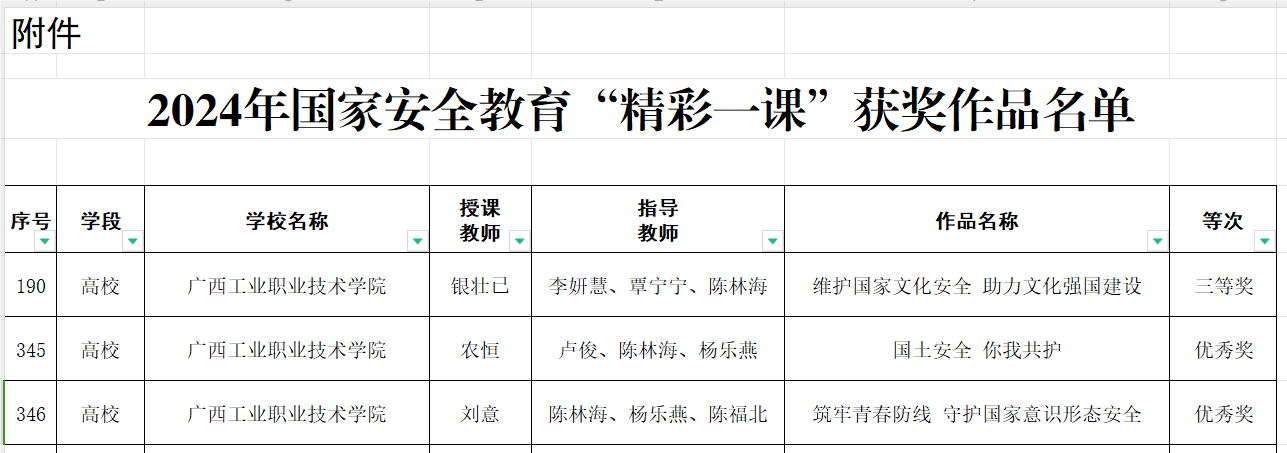Click teacher name 刘意

point(481,414)
